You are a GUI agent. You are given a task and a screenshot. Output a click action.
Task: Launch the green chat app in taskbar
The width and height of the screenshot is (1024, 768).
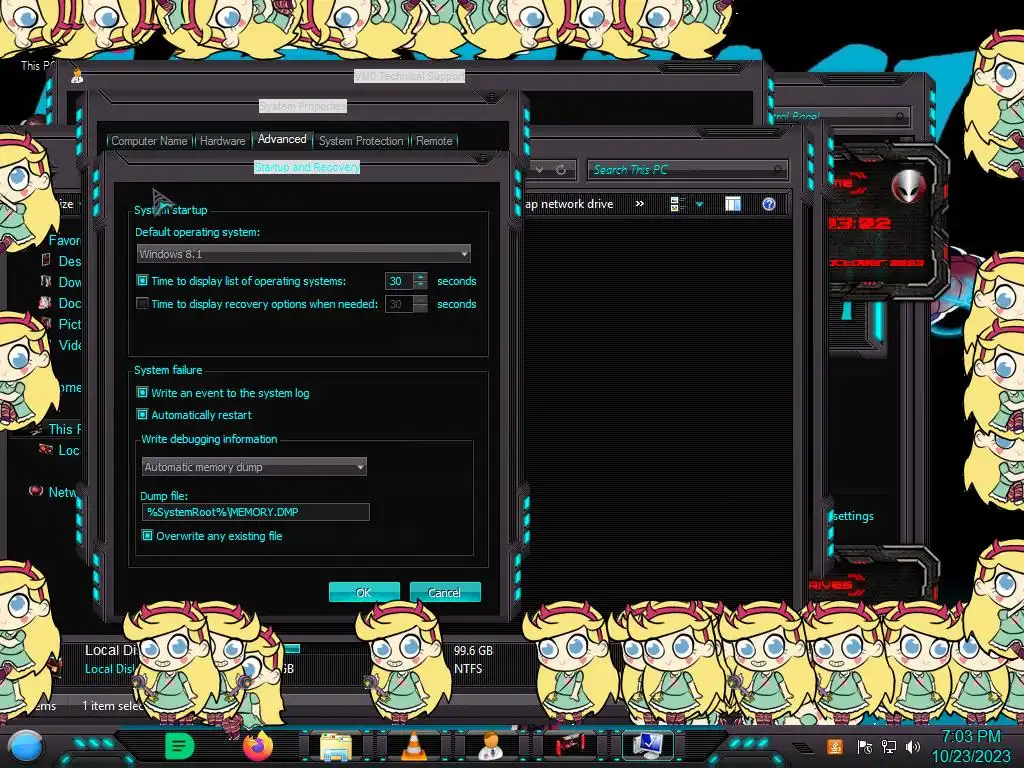[180, 745]
